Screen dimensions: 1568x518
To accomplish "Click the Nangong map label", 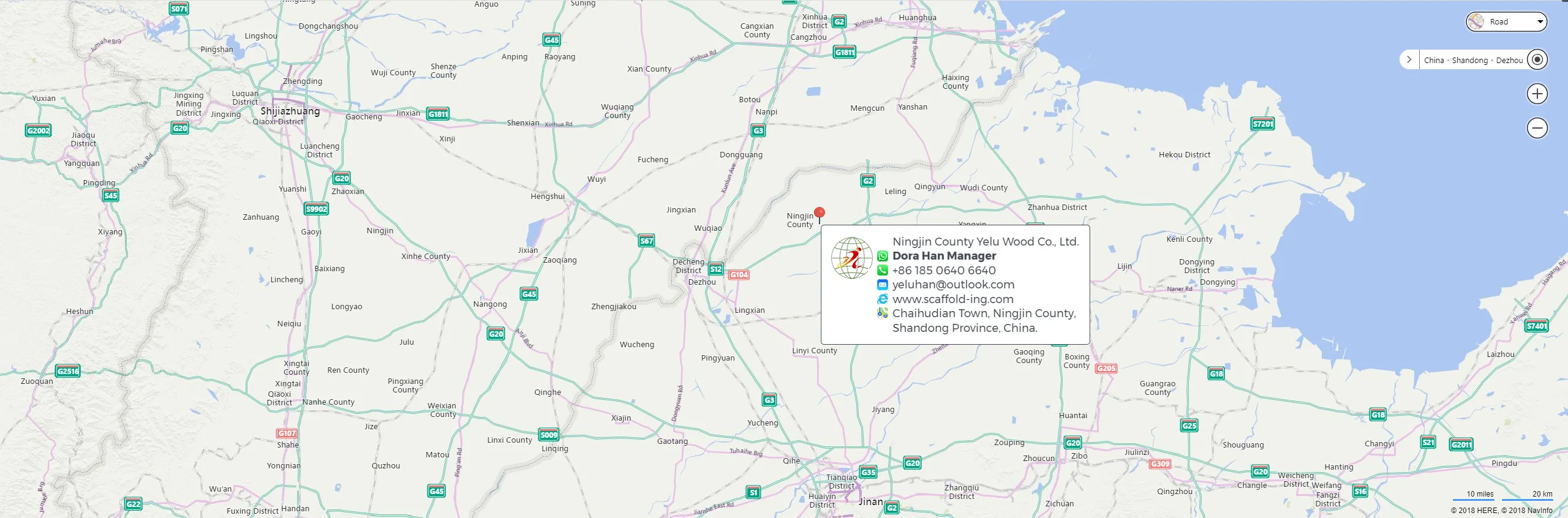I will coord(490,304).
